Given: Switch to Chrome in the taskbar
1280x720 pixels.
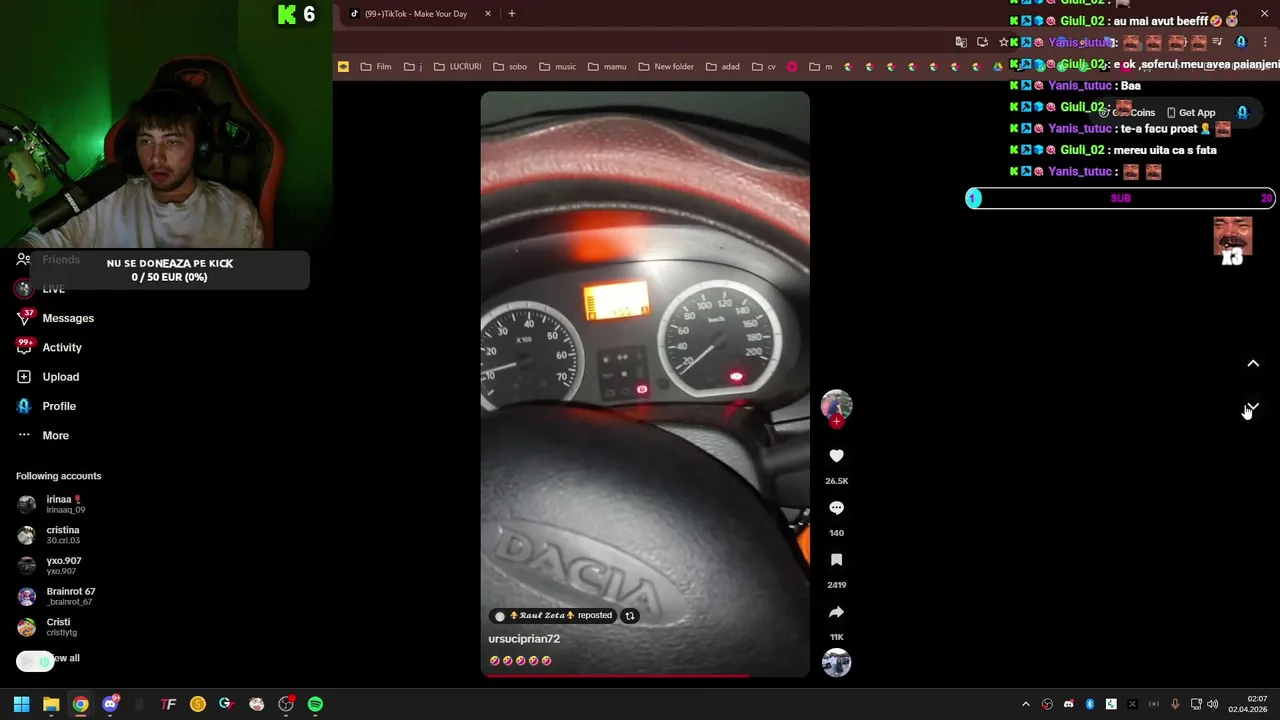Looking at the screenshot, I should click(80, 704).
